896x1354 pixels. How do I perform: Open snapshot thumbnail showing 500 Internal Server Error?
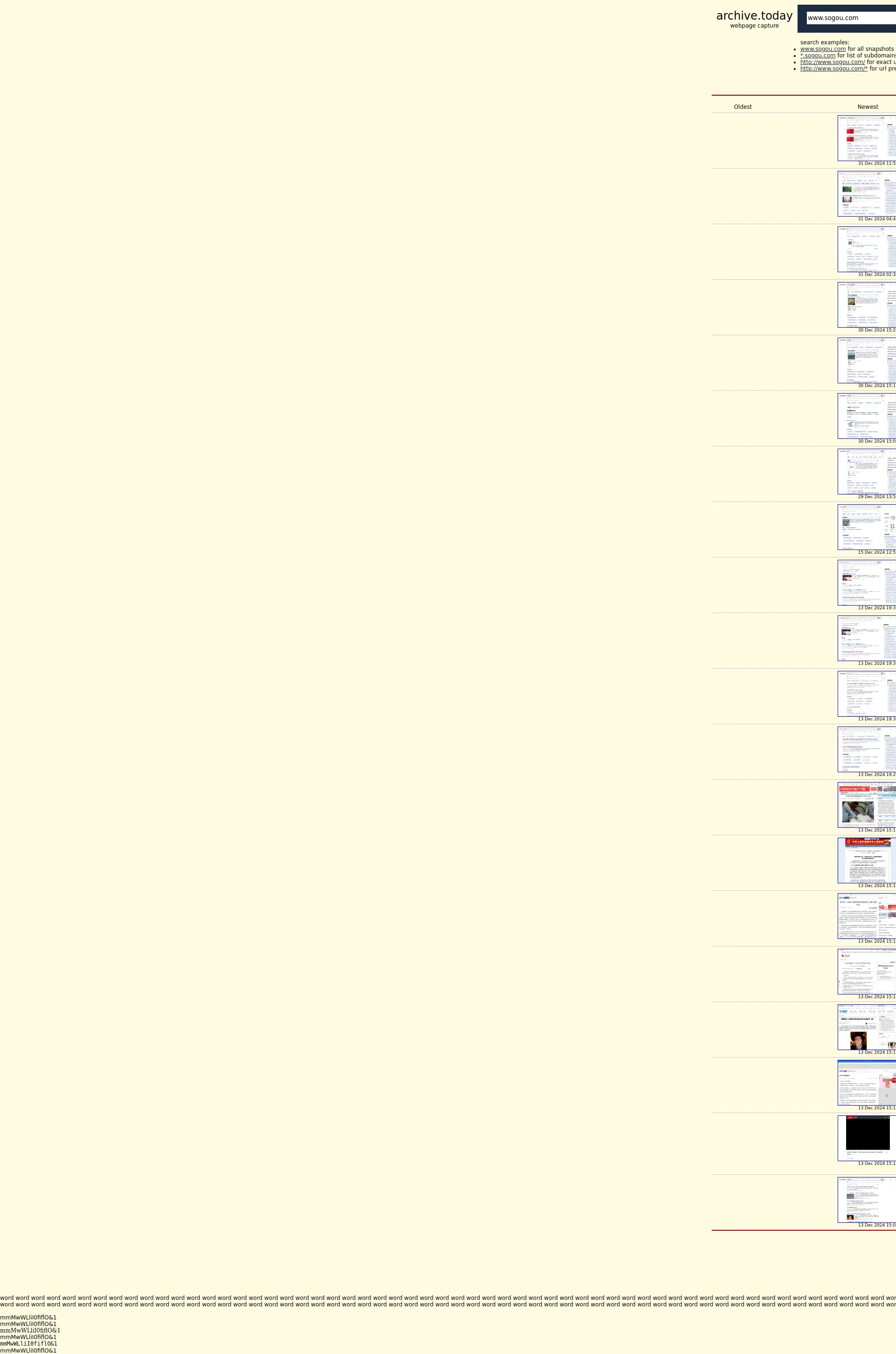point(866,971)
